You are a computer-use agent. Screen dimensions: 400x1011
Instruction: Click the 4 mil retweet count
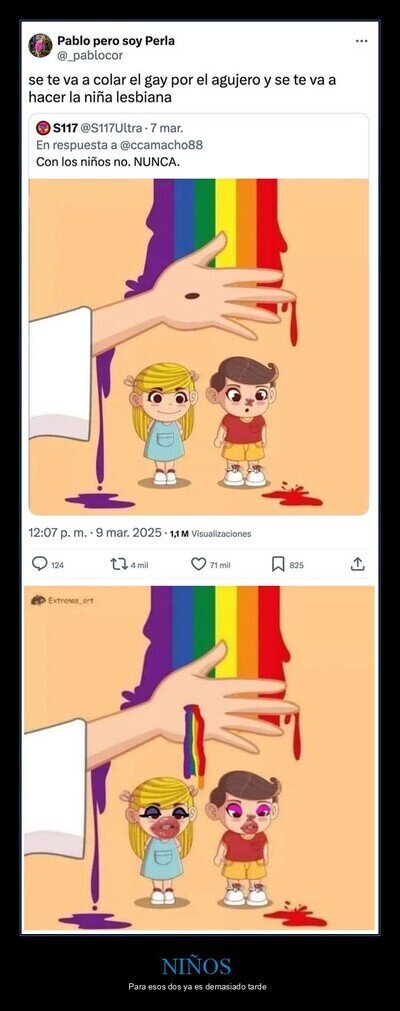click(139, 565)
